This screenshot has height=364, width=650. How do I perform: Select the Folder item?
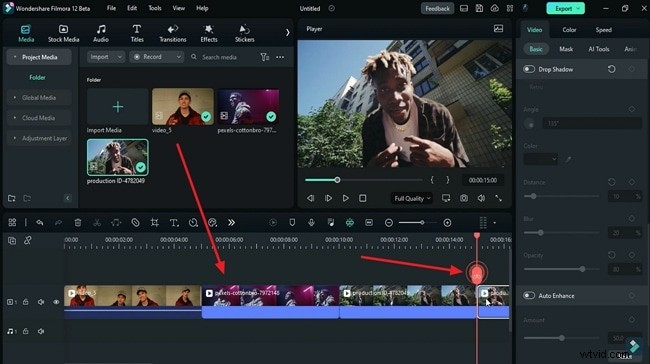tap(37, 78)
